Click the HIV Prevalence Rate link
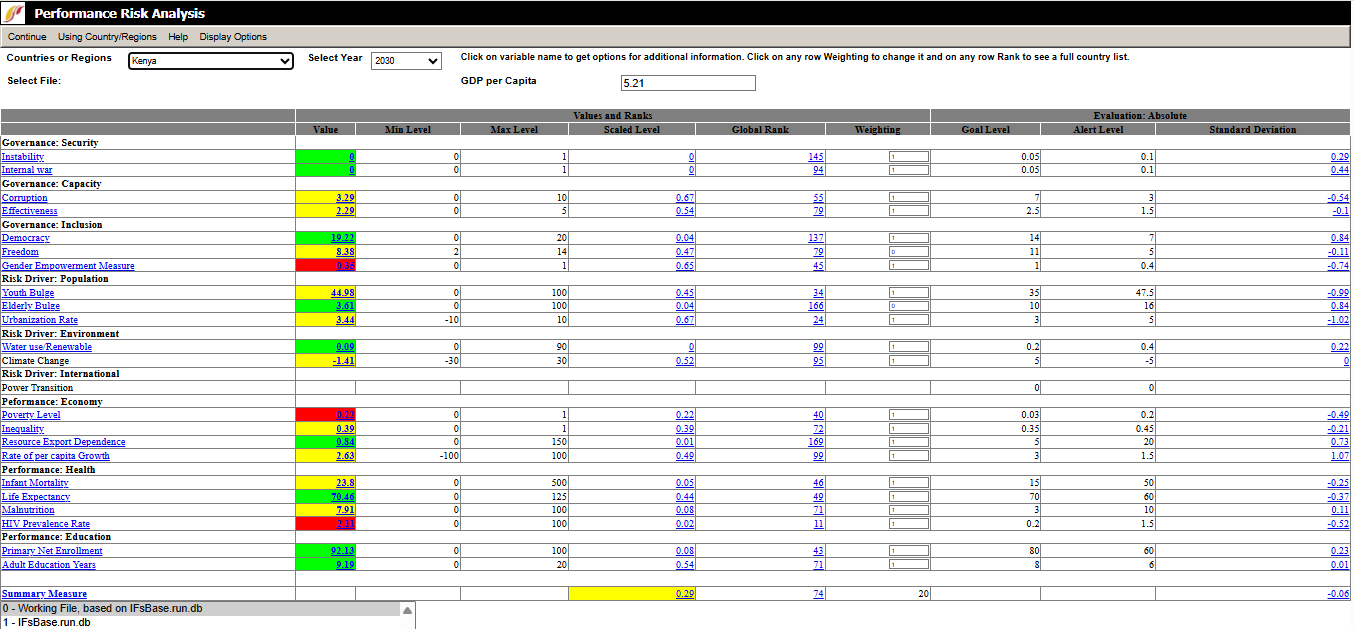 point(46,524)
